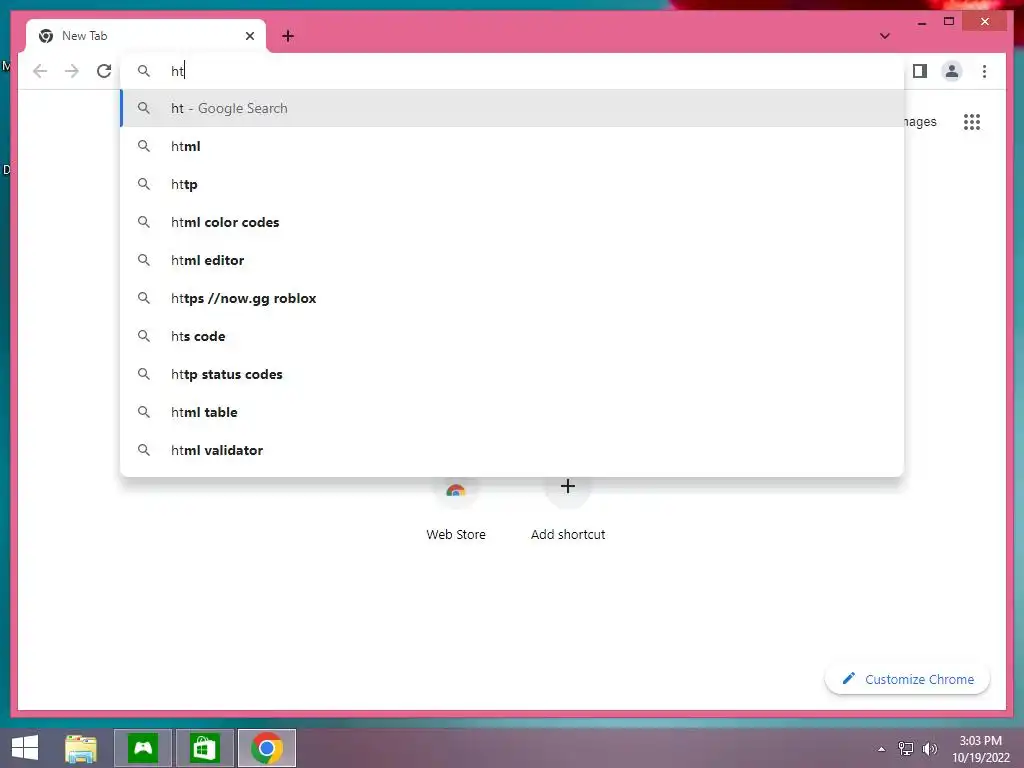Open a new tab with the plus button
The width and height of the screenshot is (1024, 768).
[x=288, y=36]
